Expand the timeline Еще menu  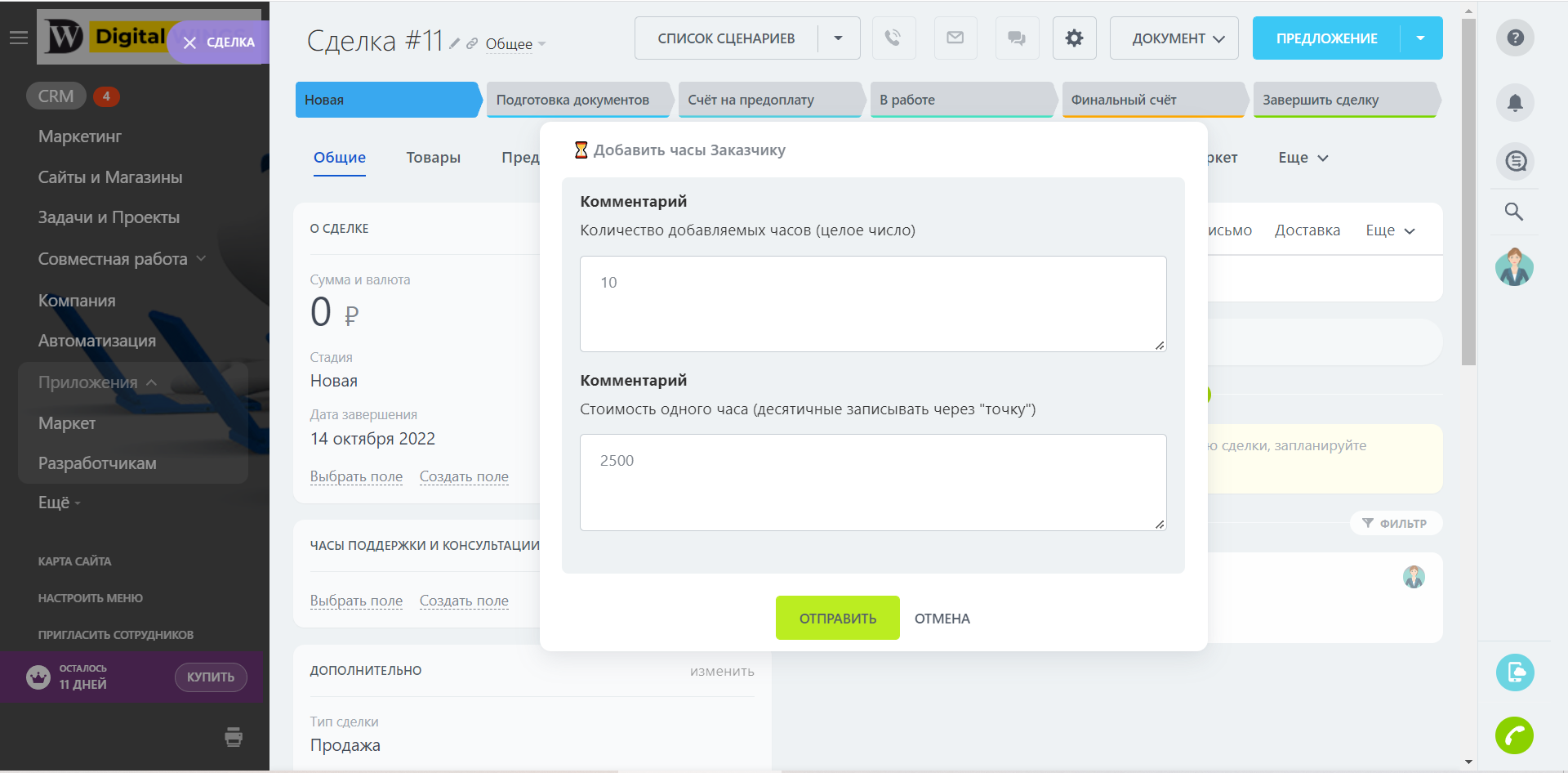pyautogui.click(x=1390, y=230)
